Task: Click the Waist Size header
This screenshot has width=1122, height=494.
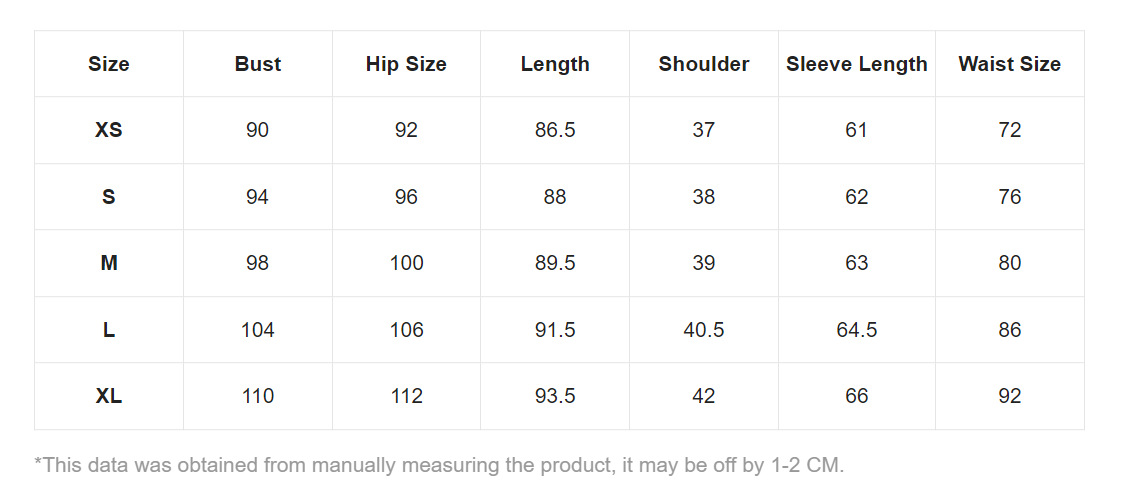Action: pos(1010,64)
